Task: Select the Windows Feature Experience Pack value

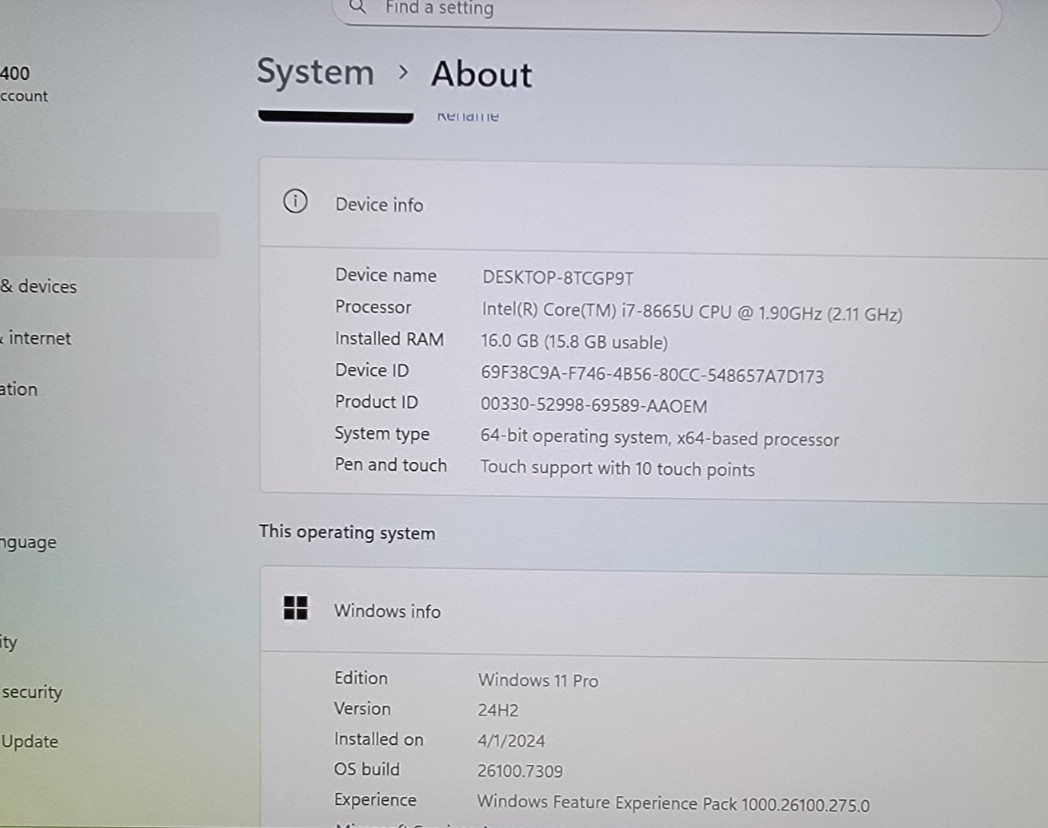Action: (x=673, y=803)
